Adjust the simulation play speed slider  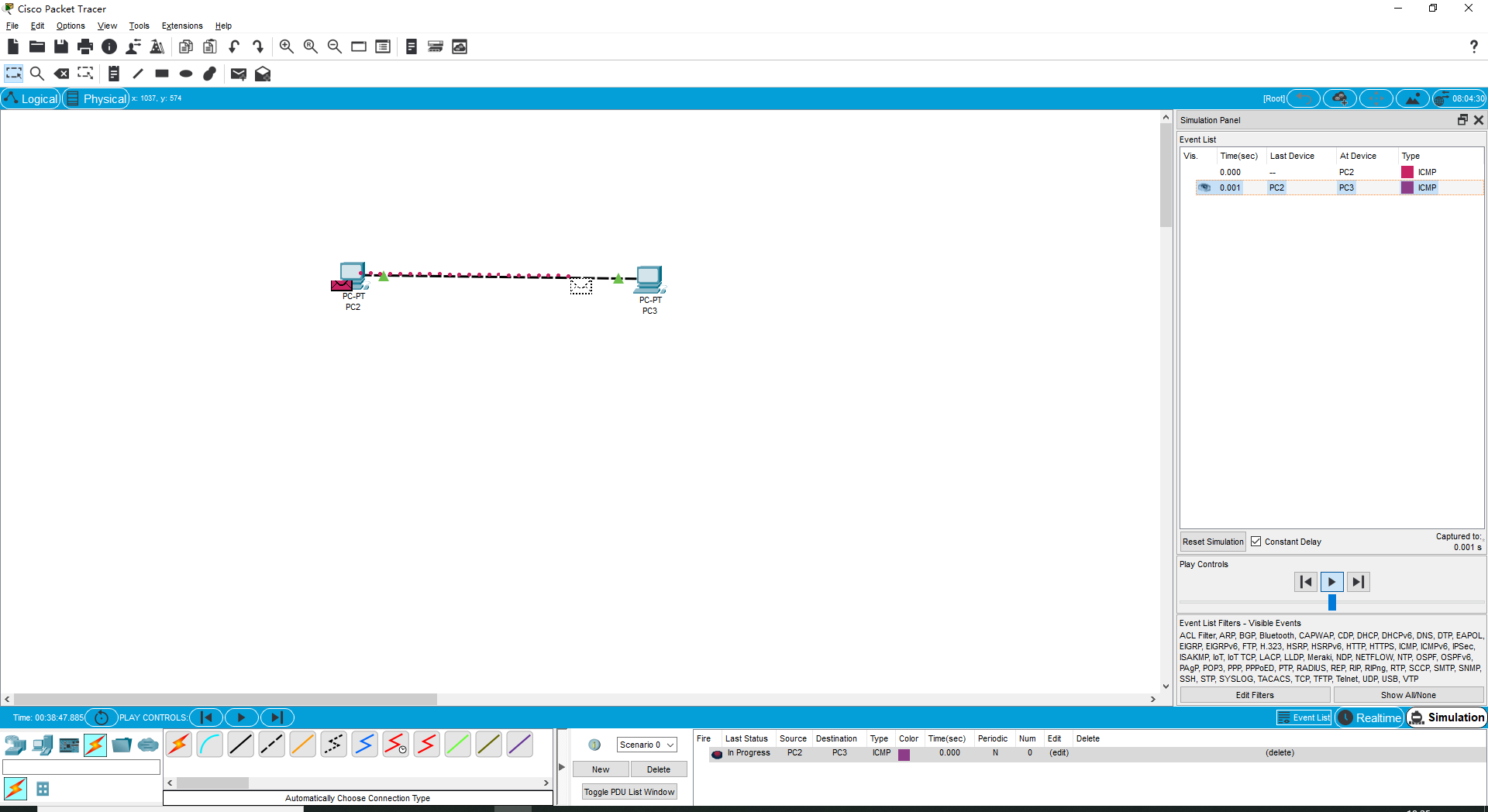[1331, 602]
